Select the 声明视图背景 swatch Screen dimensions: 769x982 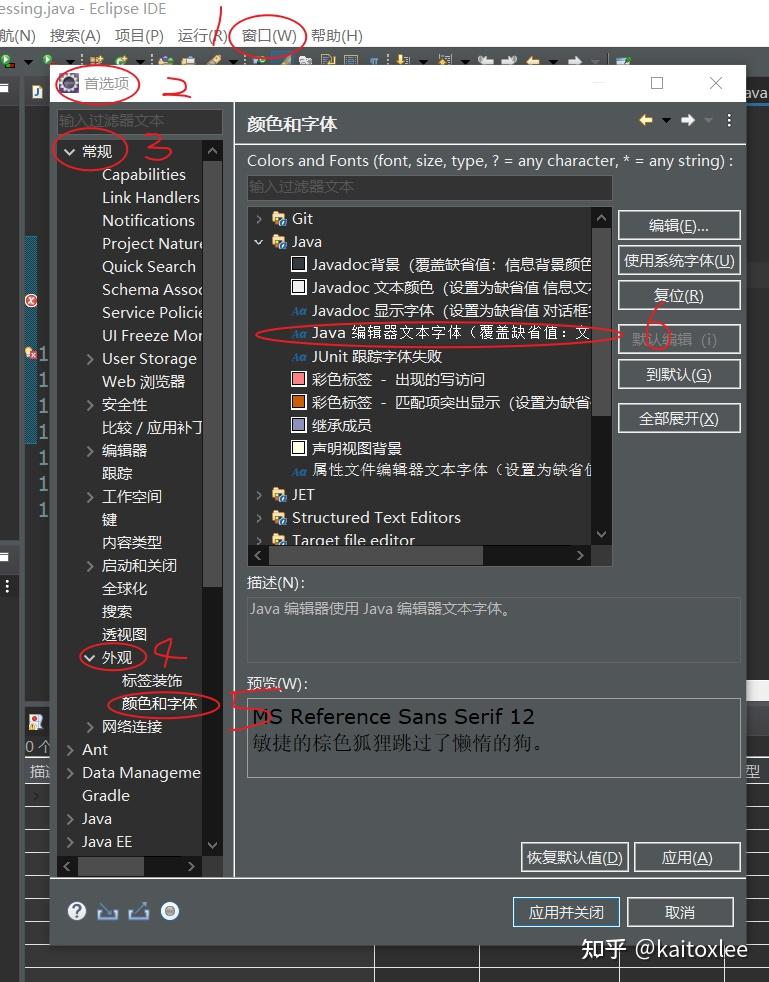(299, 448)
